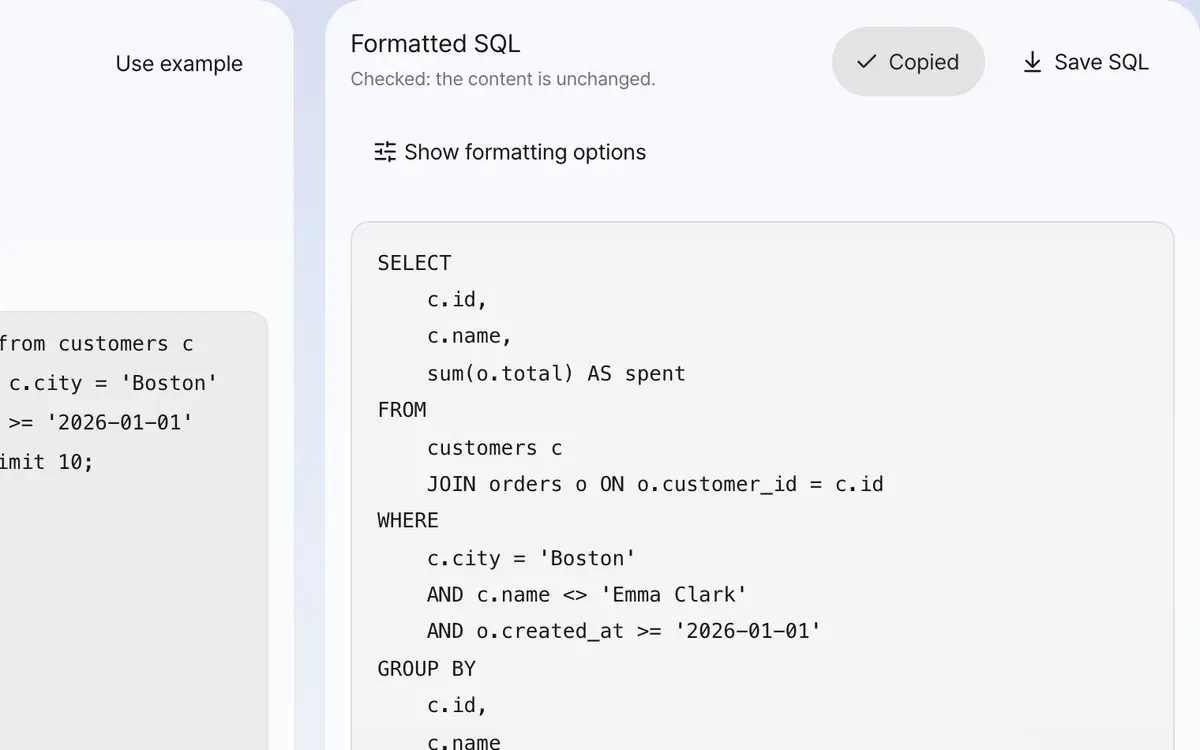The width and height of the screenshot is (1200, 750).
Task: Click the SELECT keyword in formatted output
Action: (x=414, y=263)
